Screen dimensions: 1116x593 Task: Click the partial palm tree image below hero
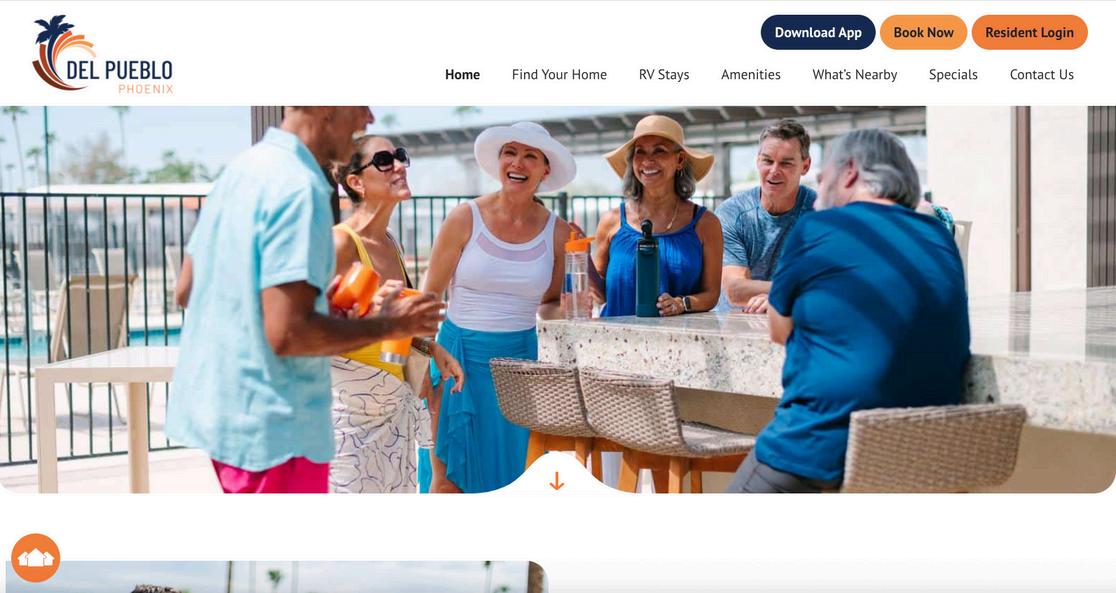point(276,577)
